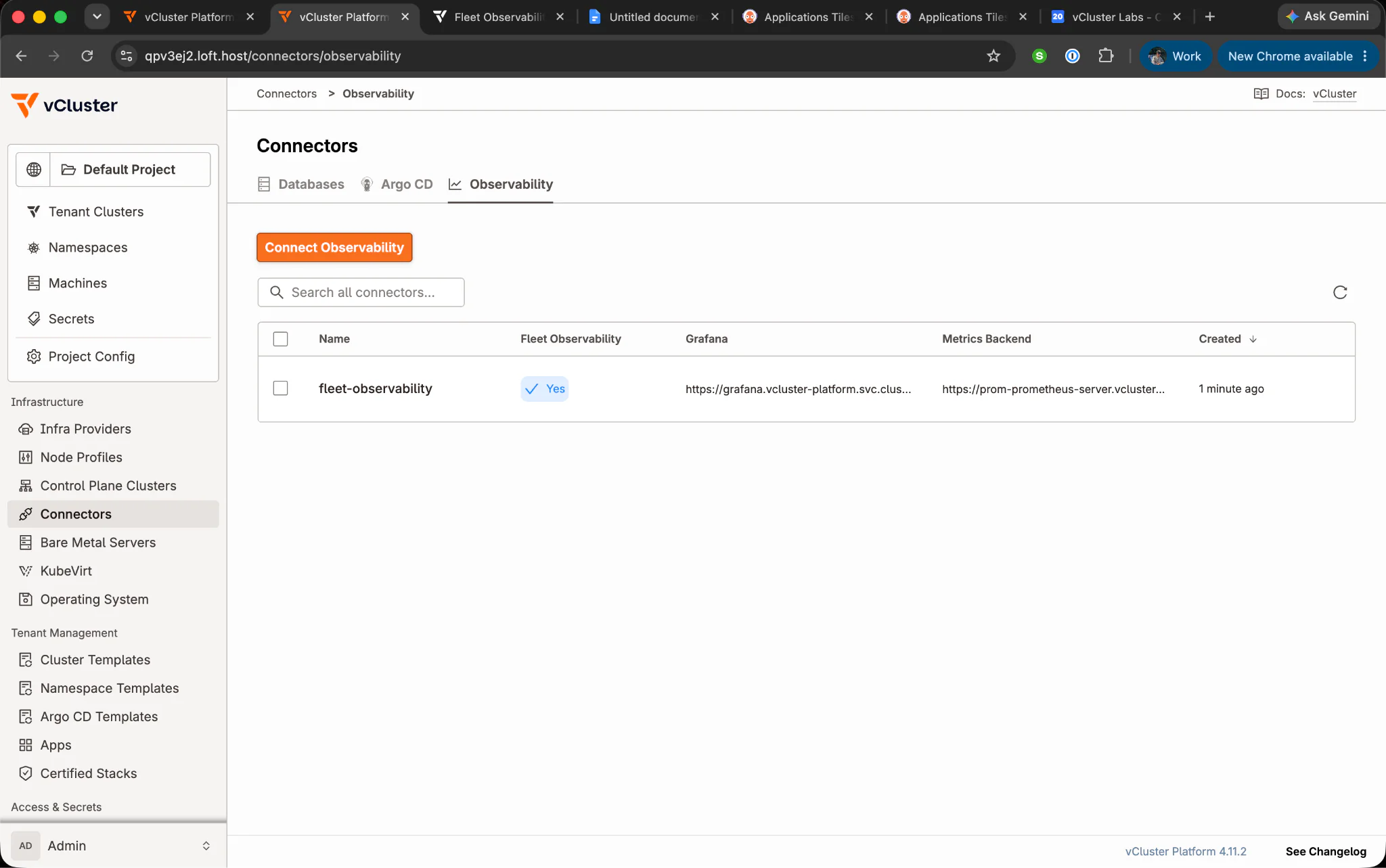Image resolution: width=1386 pixels, height=868 pixels.
Task: Open Operating System page
Action: pyautogui.click(x=94, y=599)
